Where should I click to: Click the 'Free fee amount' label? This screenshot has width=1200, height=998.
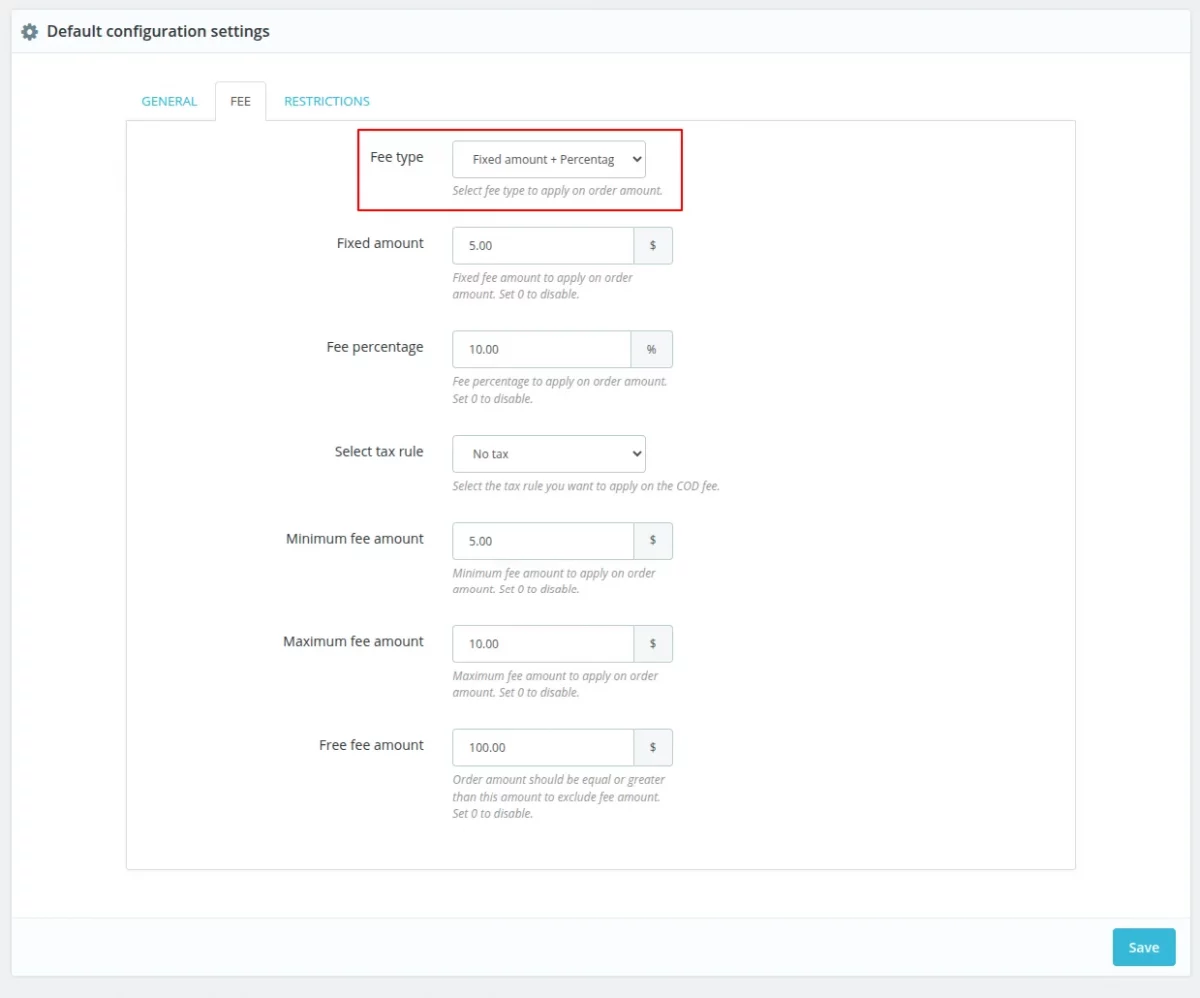click(371, 745)
